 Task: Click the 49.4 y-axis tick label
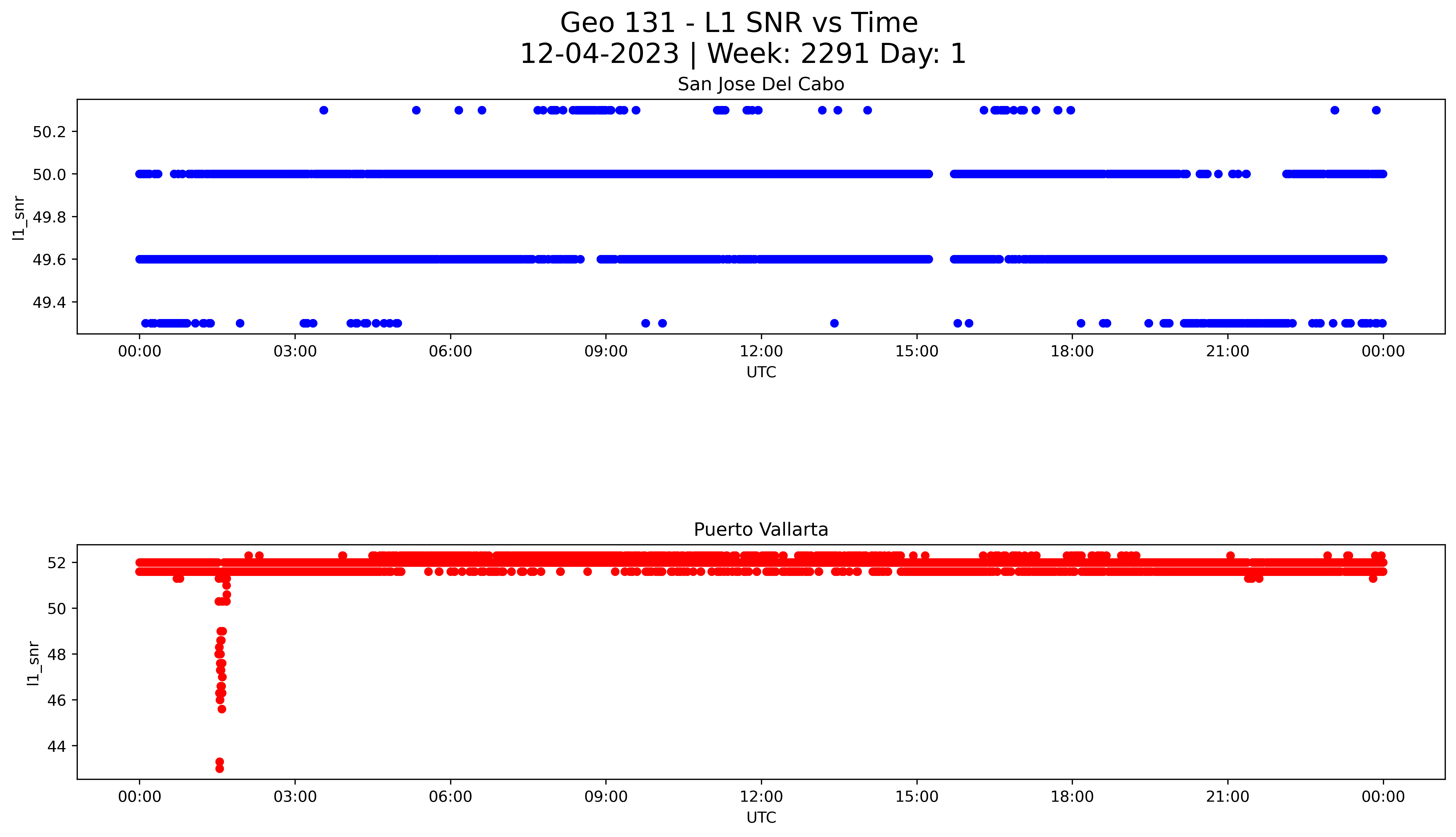pos(49,302)
